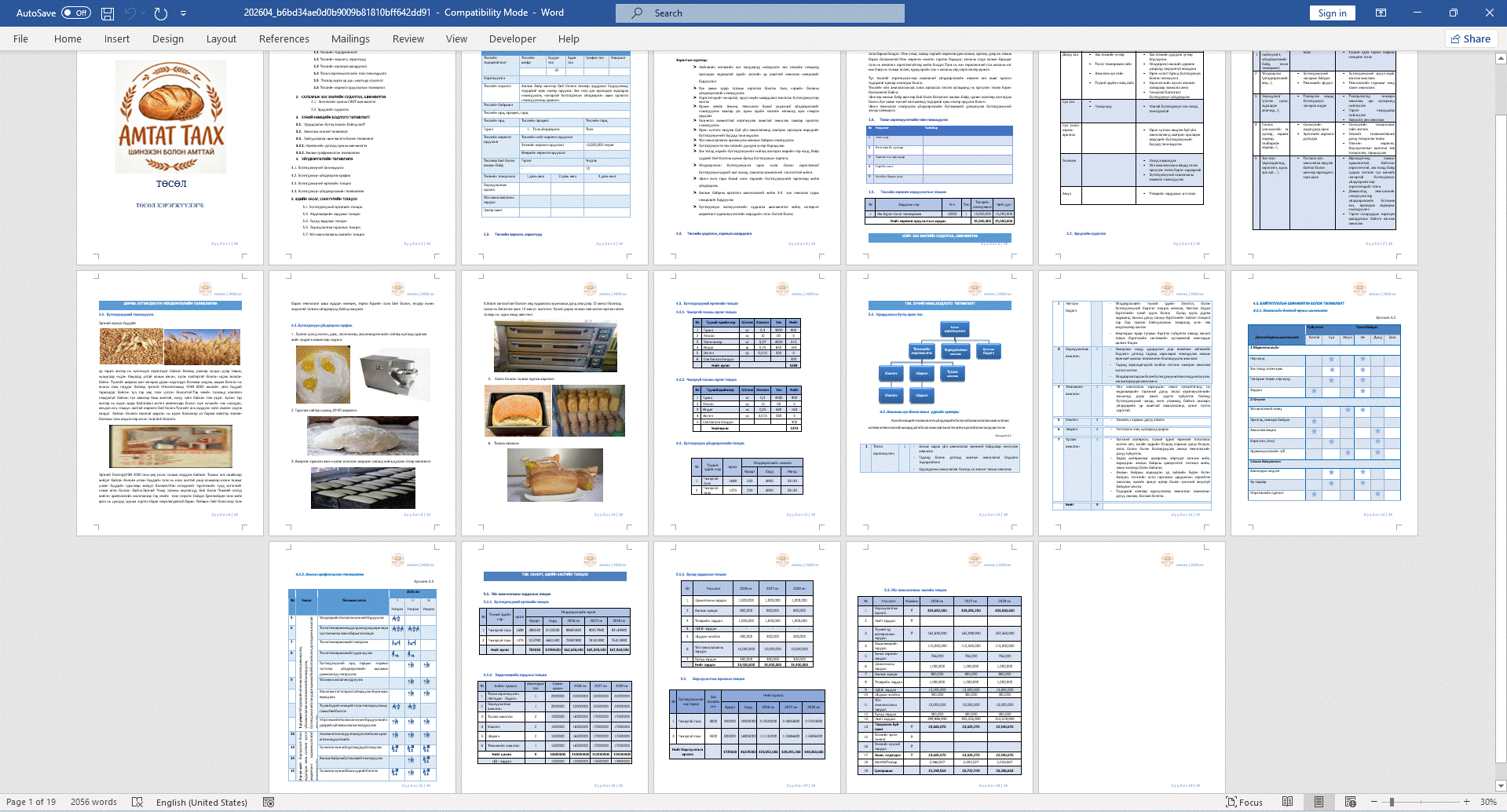This screenshot has height=812, width=1507.
Task: Click into the Search box
Action: (x=759, y=13)
